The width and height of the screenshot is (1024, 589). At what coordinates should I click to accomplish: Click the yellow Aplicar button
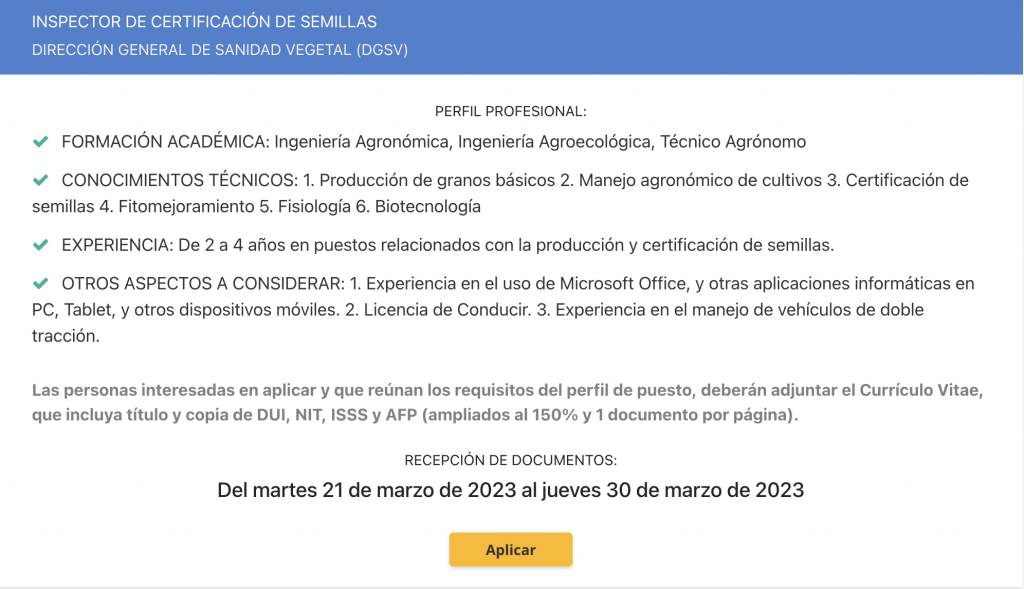click(x=510, y=549)
